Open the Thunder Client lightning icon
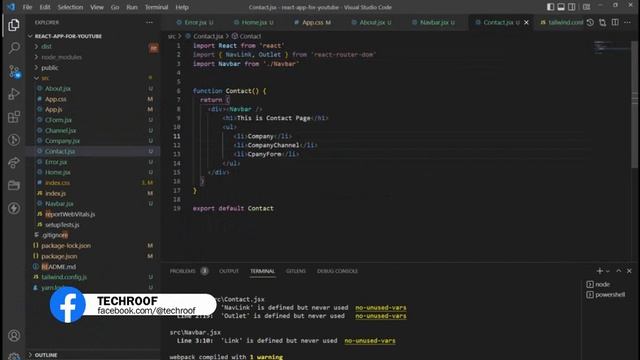This screenshot has width=640, height=360. tap(14, 208)
